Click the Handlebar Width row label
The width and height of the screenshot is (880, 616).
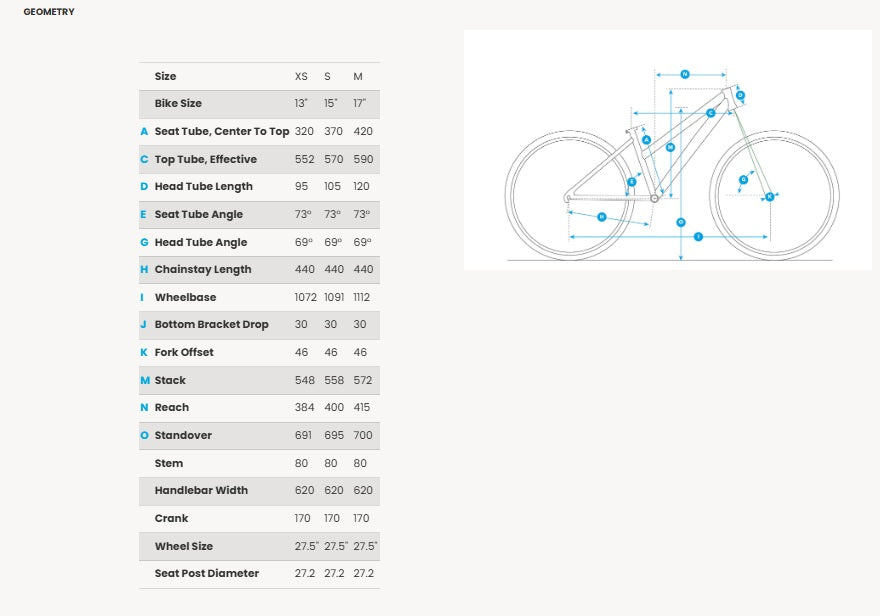[x=201, y=490]
